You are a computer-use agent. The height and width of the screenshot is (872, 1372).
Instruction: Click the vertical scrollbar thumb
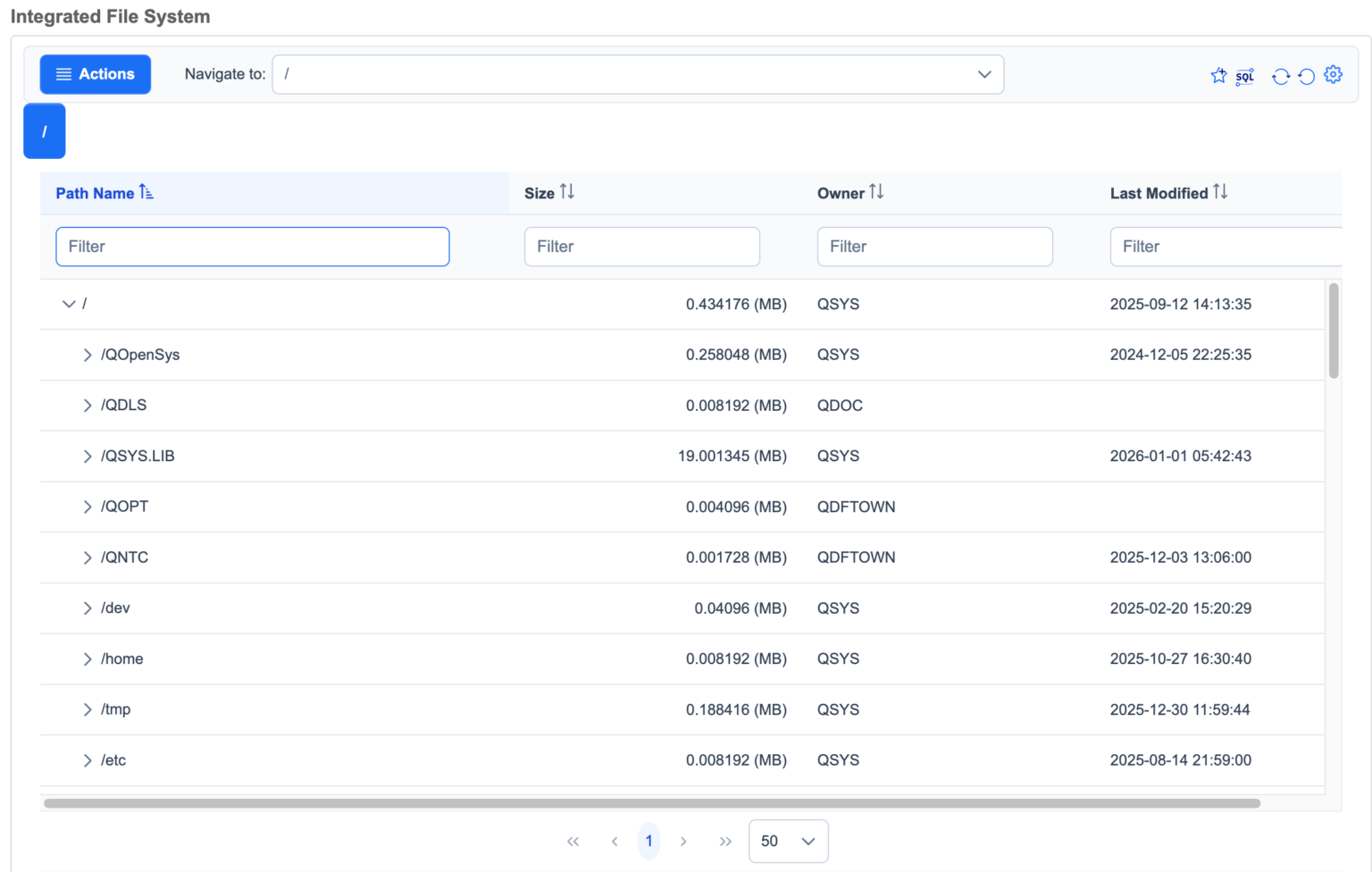[x=1334, y=331]
